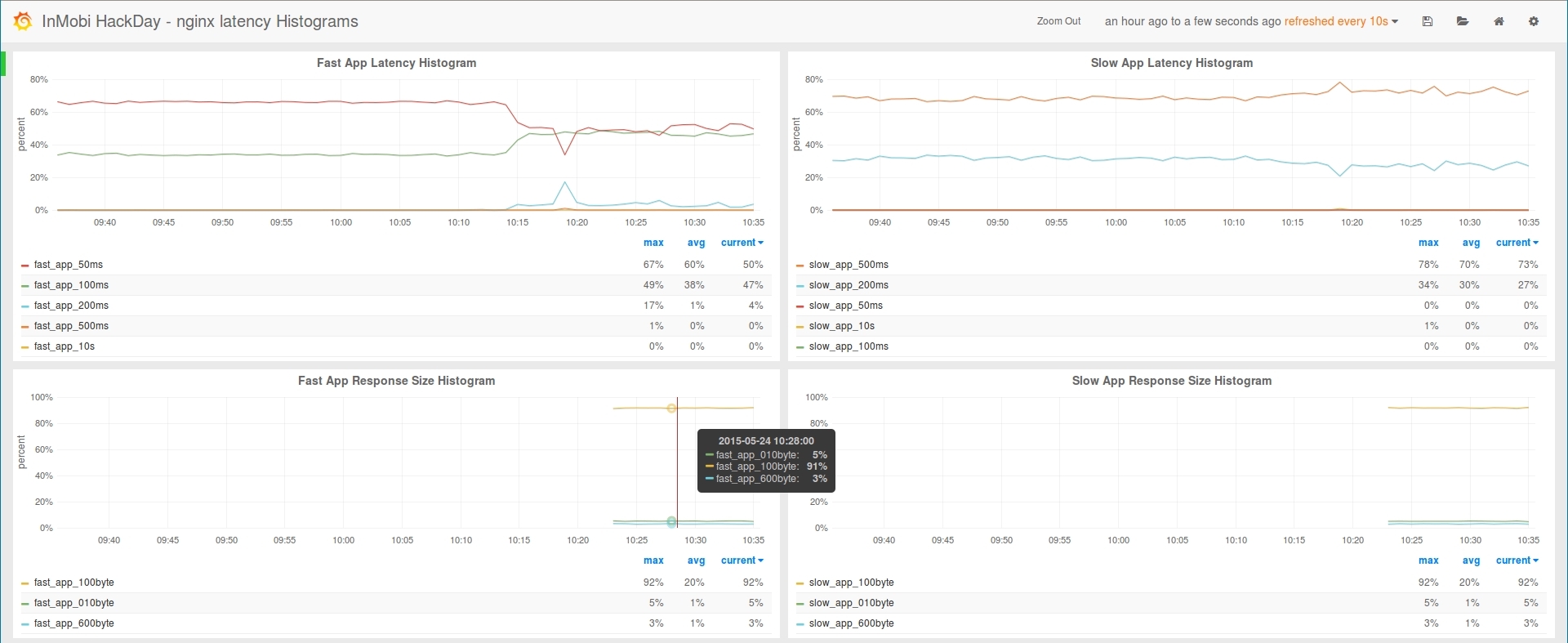
Task: Open color picker for slow_app_500ms swatch
Action: [800, 266]
